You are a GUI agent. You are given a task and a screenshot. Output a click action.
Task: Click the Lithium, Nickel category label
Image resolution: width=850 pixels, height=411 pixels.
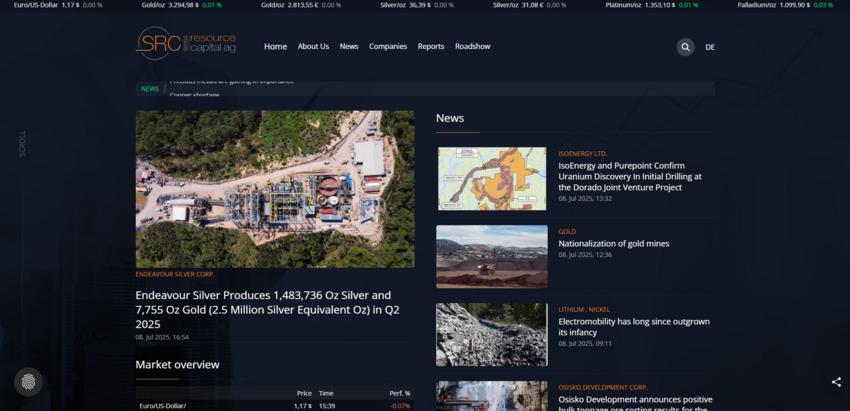click(x=584, y=310)
